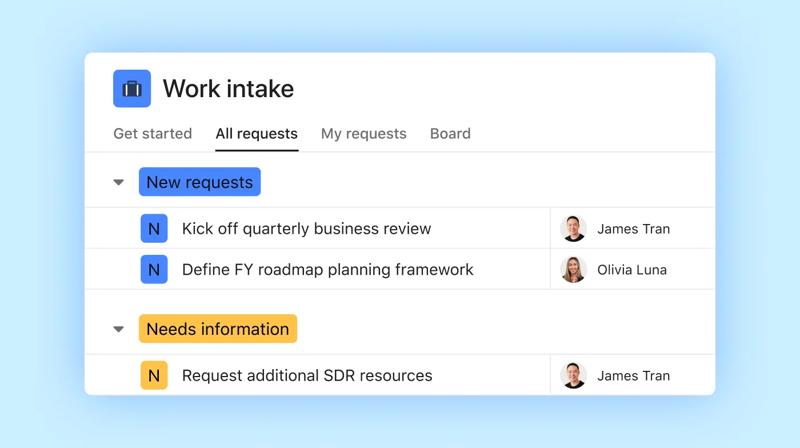800x448 pixels.
Task: Click the blue New requests section label
Action: tap(200, 182)
